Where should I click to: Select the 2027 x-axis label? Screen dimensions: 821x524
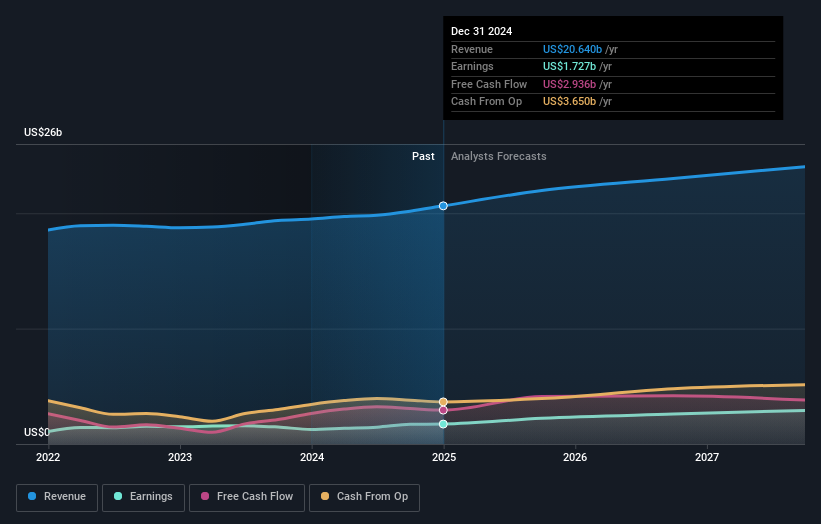(x=707, y=457)
